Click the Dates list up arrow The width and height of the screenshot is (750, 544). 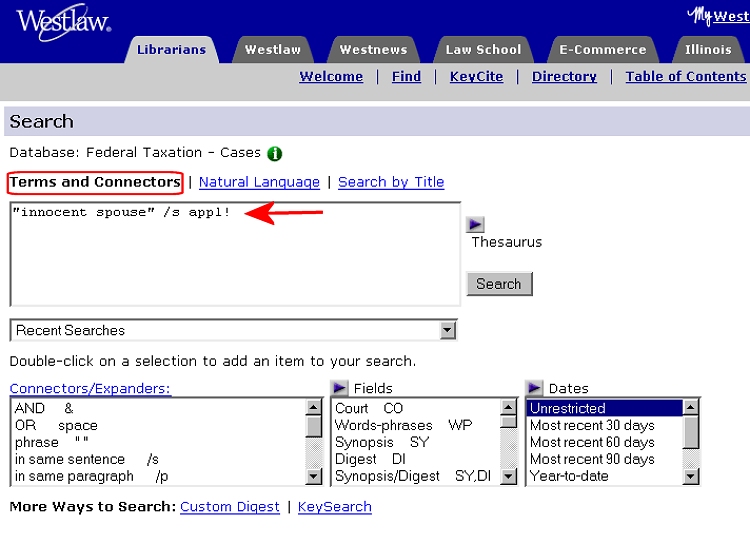pos(691,408)
